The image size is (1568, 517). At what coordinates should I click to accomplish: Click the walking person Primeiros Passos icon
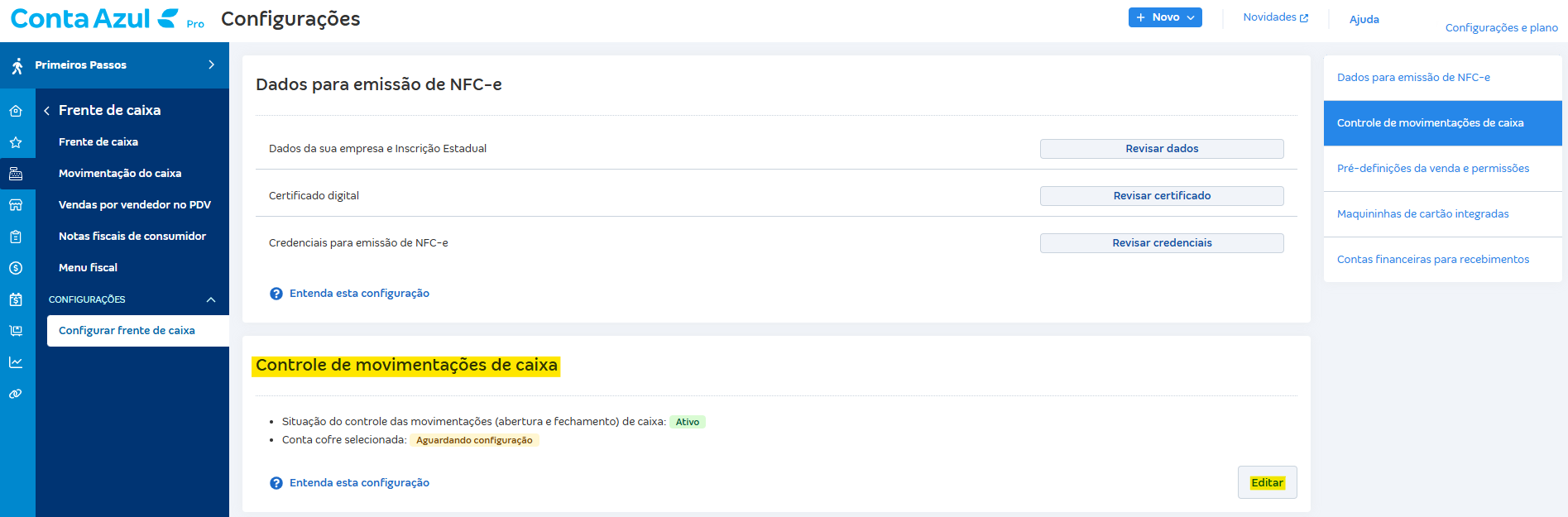tap(17, 65)
